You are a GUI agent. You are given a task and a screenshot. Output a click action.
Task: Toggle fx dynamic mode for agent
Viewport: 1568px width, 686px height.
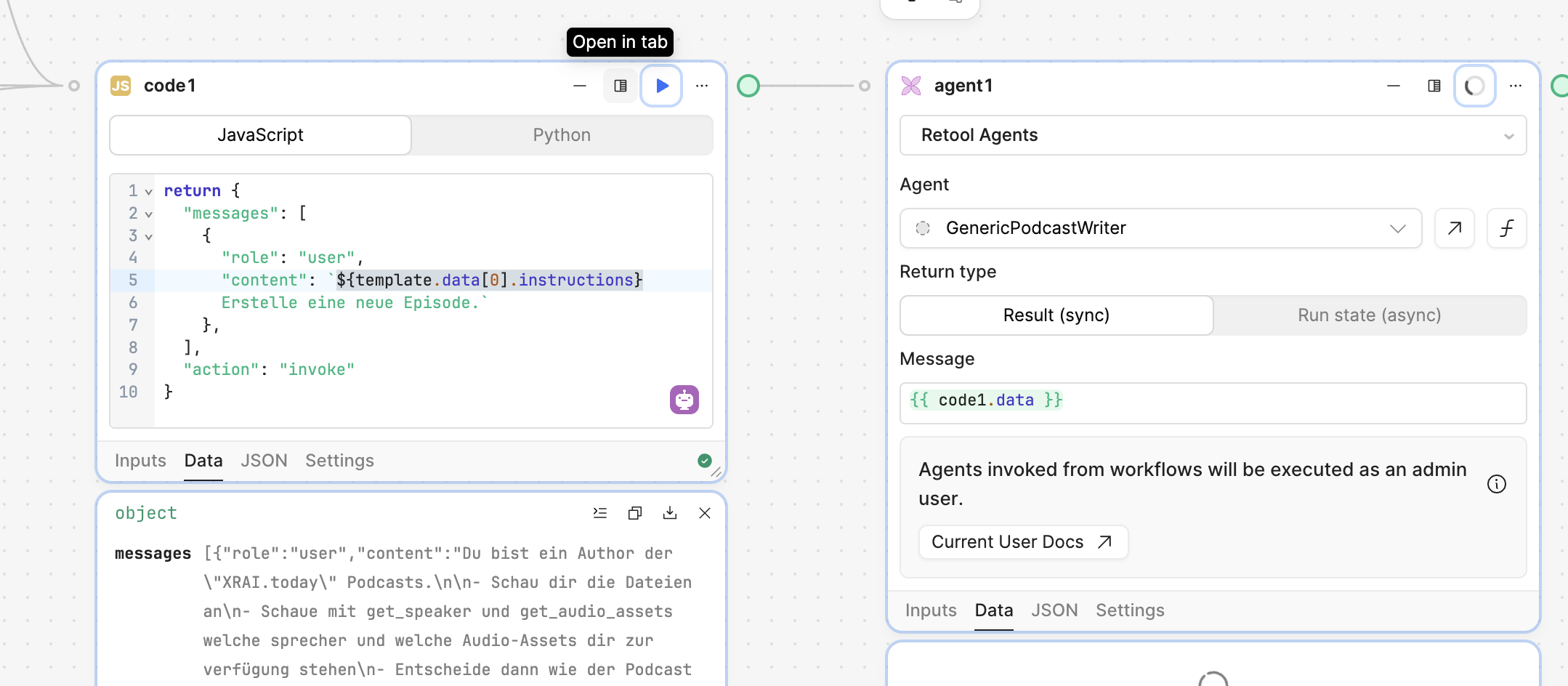pyautogui.click(x=1507, y=228)
